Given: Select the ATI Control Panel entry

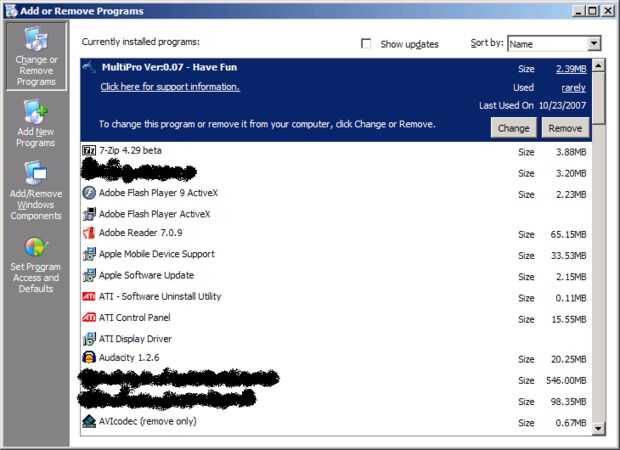Looking at the screenshot, I should pyautogui.click(x=336, y=318).
